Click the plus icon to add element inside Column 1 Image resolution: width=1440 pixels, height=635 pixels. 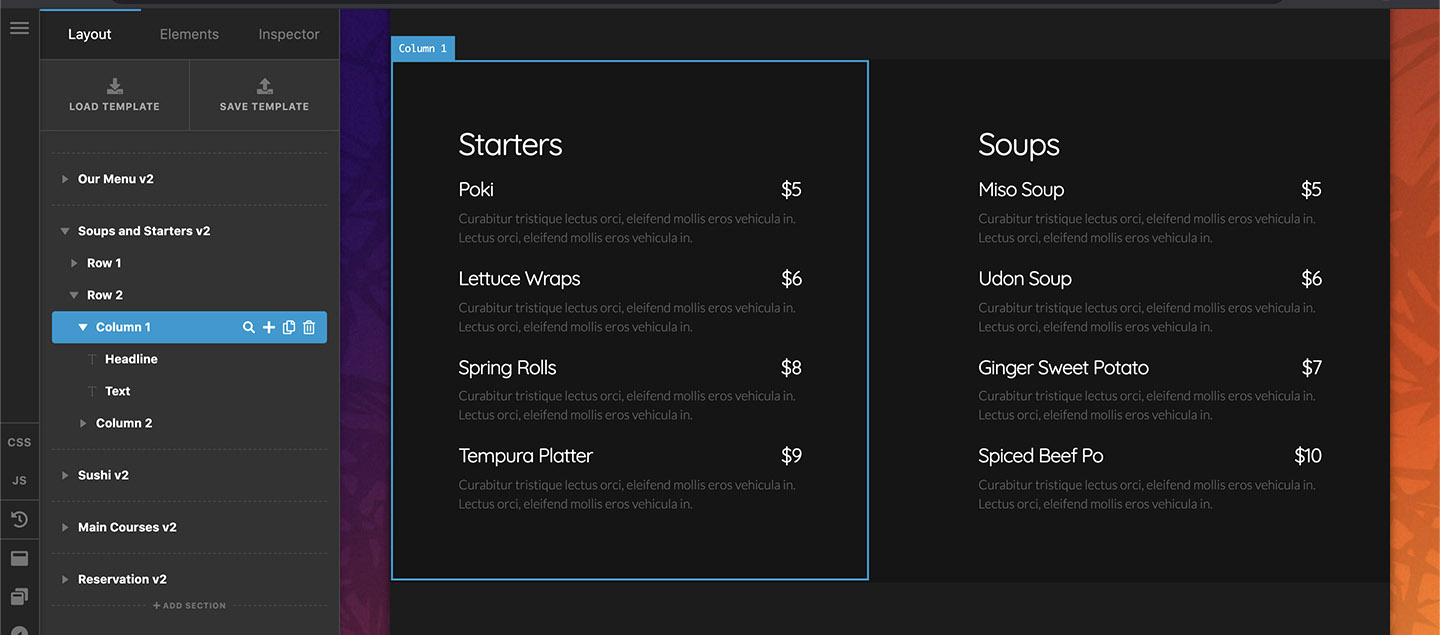pos(268,327)
